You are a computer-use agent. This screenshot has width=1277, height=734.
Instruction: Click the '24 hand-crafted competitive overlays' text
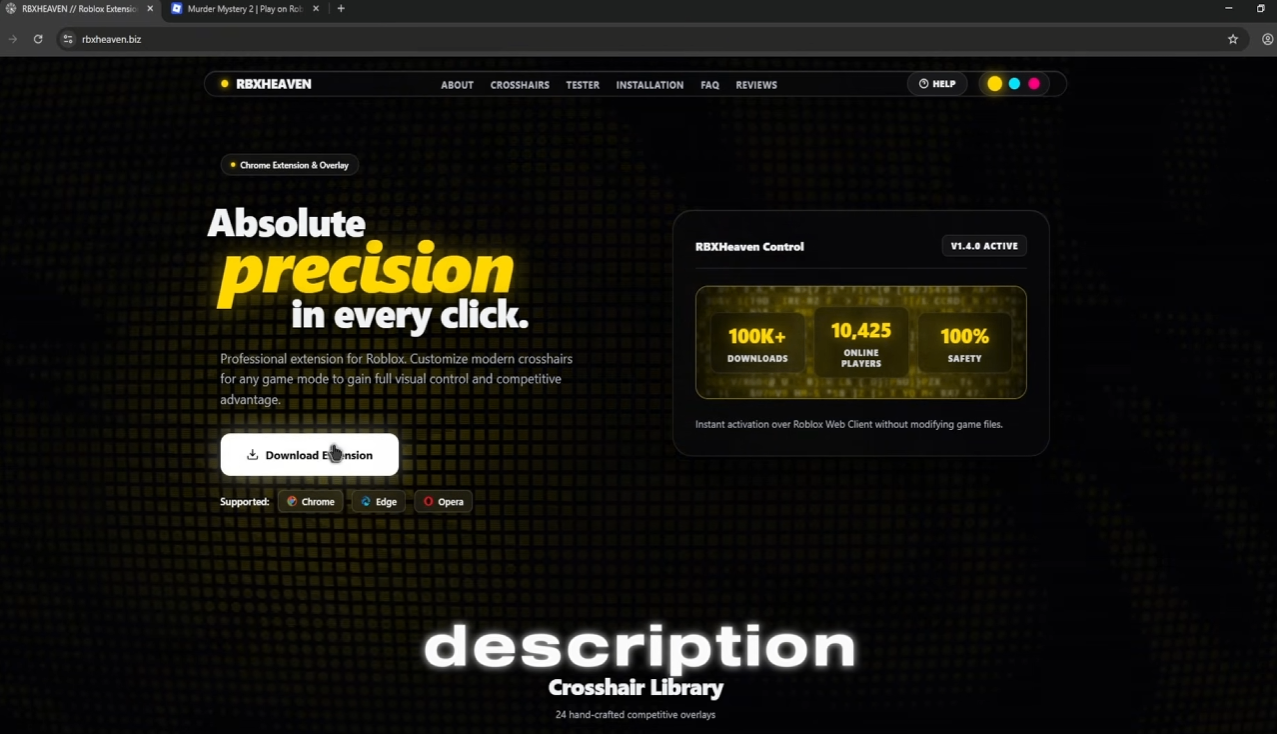(x=636, y=715)
